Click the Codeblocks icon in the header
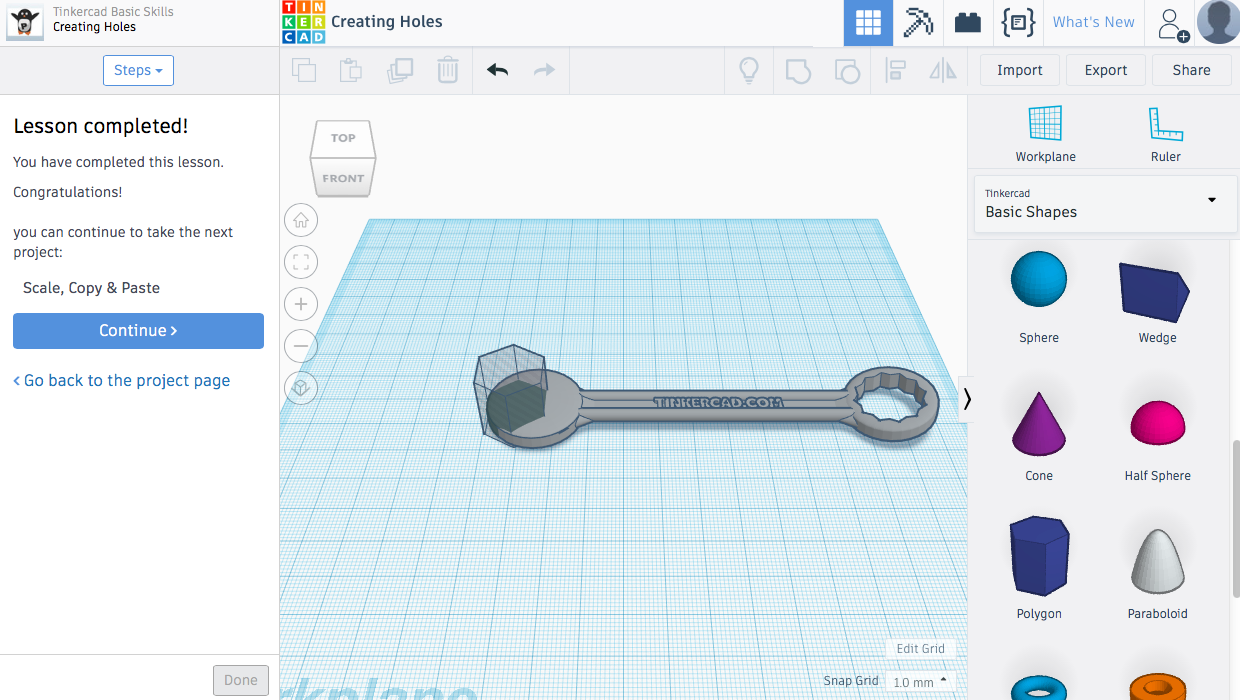 click(x=1017, y=22)
